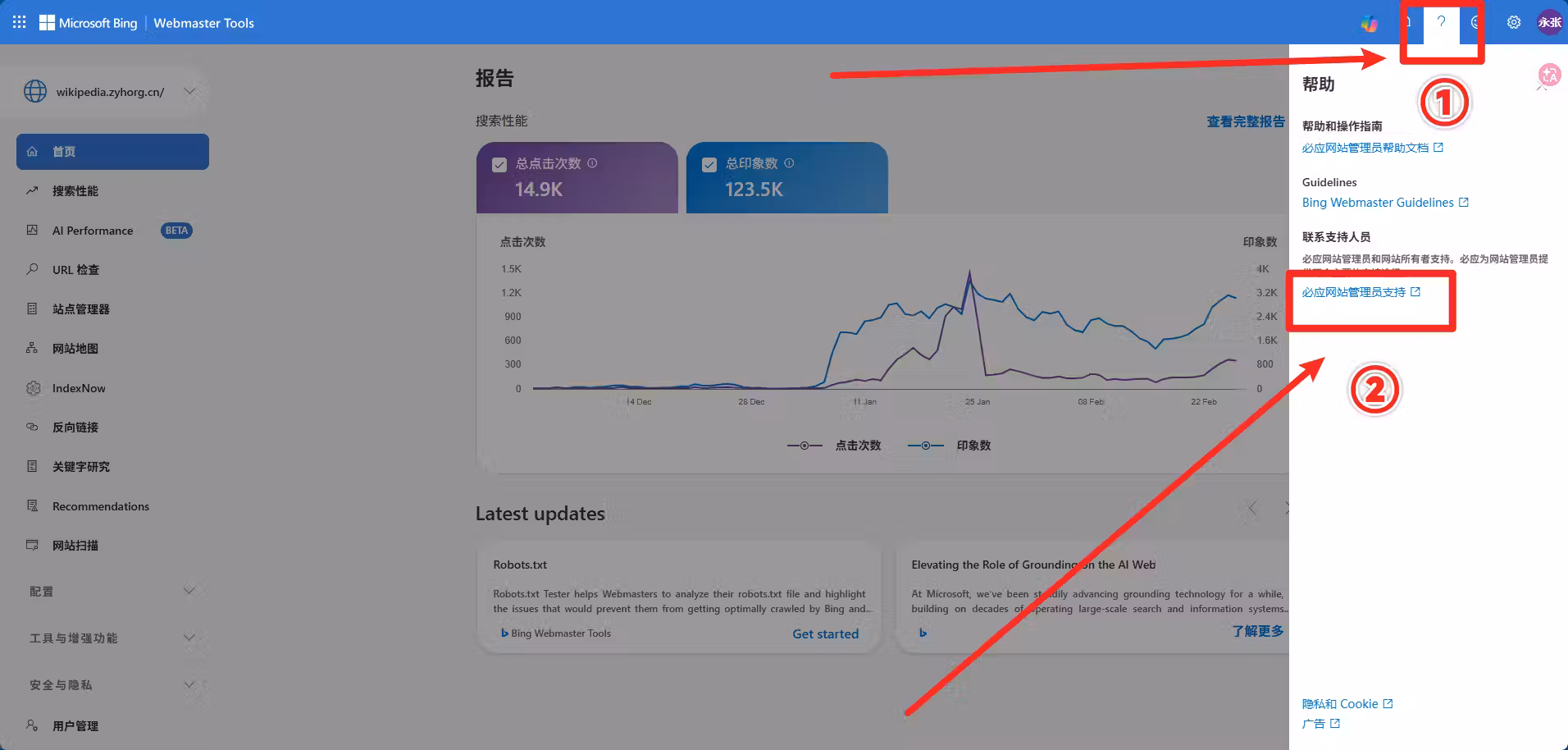This screenshot has width=1568, height=750.
Task: Click the Microsoft Bing logo
Action: (89, 23)
